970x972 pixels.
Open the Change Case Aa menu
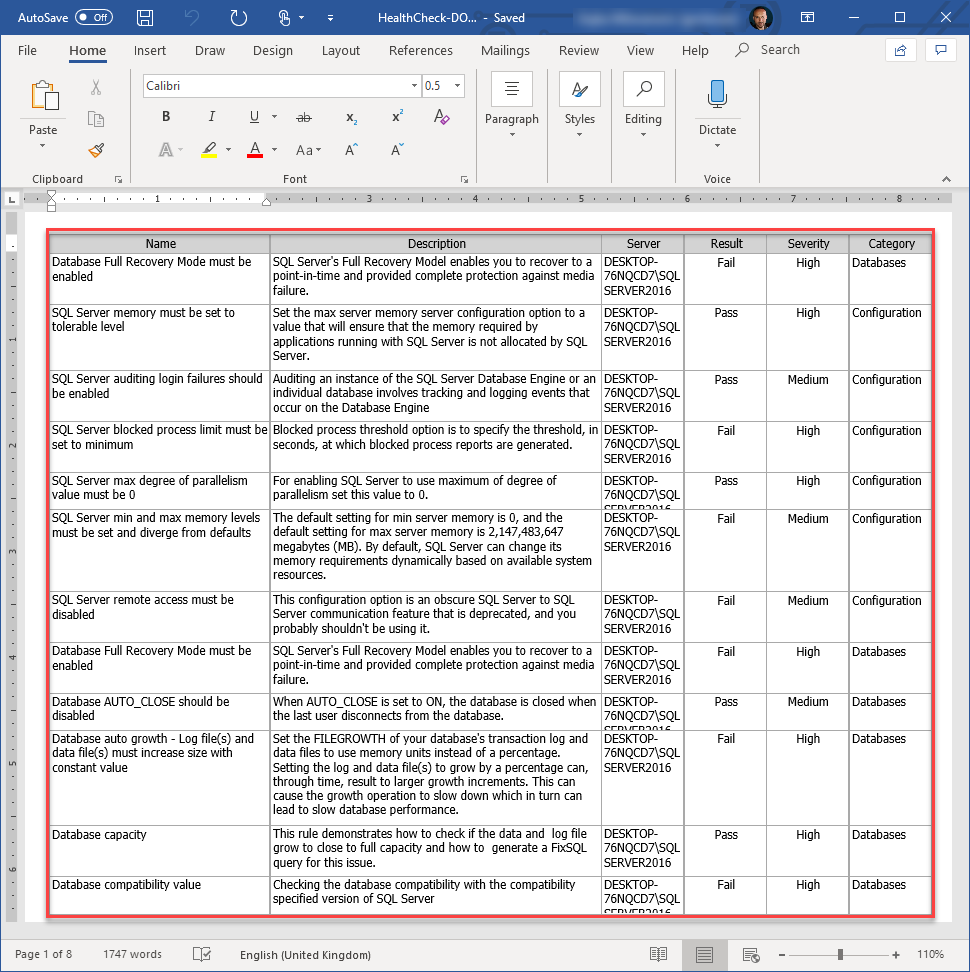[x=308, y=150]
